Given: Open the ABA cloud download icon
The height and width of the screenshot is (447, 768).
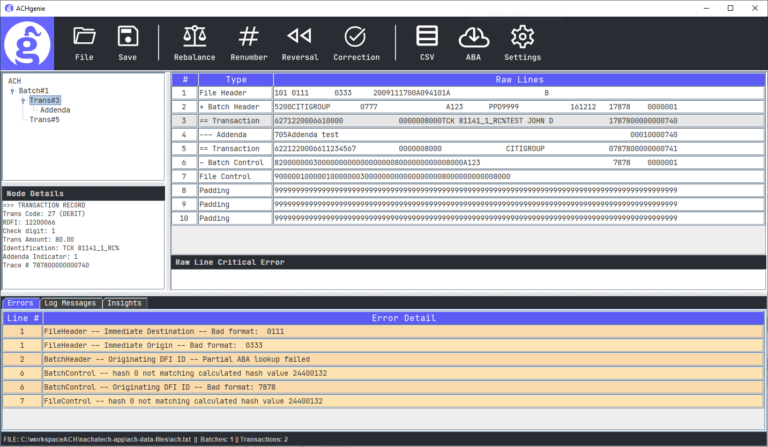Looking at the screenshot, I should point(472,37).
